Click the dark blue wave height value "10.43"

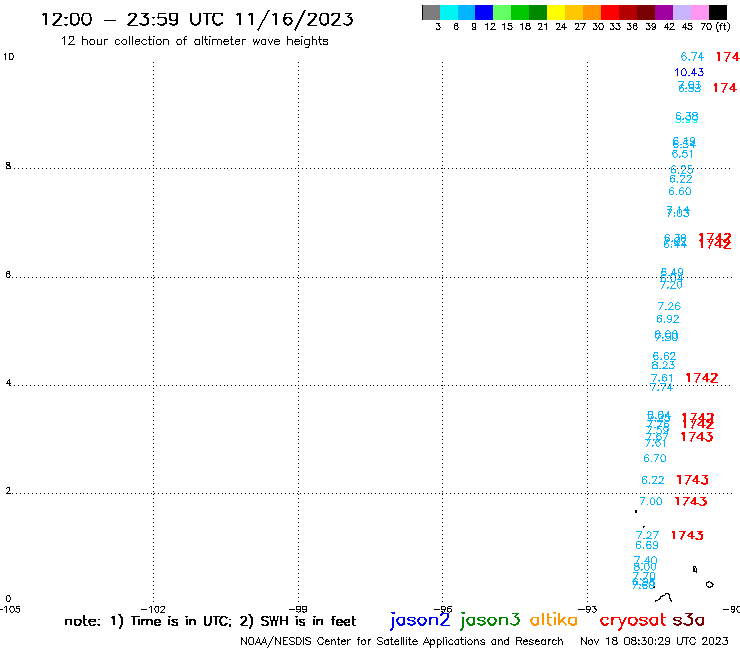[689, 72]
